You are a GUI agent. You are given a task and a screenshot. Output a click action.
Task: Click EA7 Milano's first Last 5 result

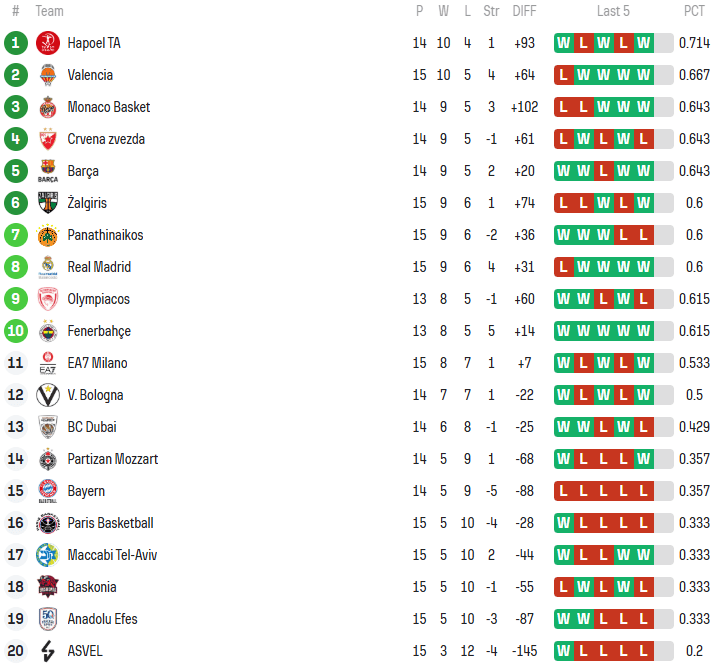[x=564, y=363]
